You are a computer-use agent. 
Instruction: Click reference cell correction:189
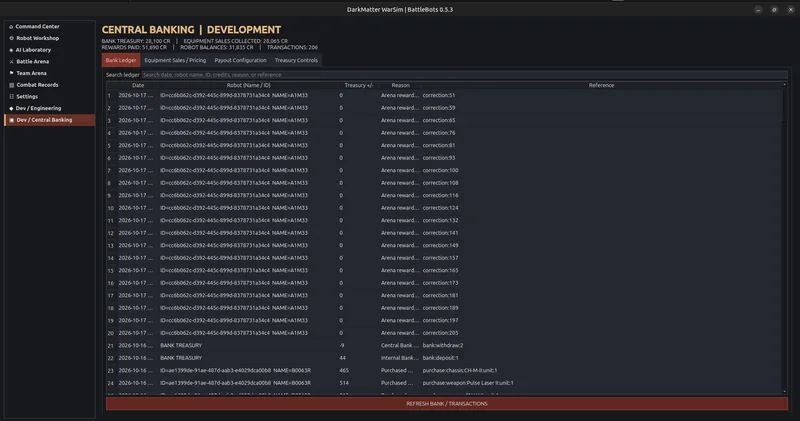(440, 308)
